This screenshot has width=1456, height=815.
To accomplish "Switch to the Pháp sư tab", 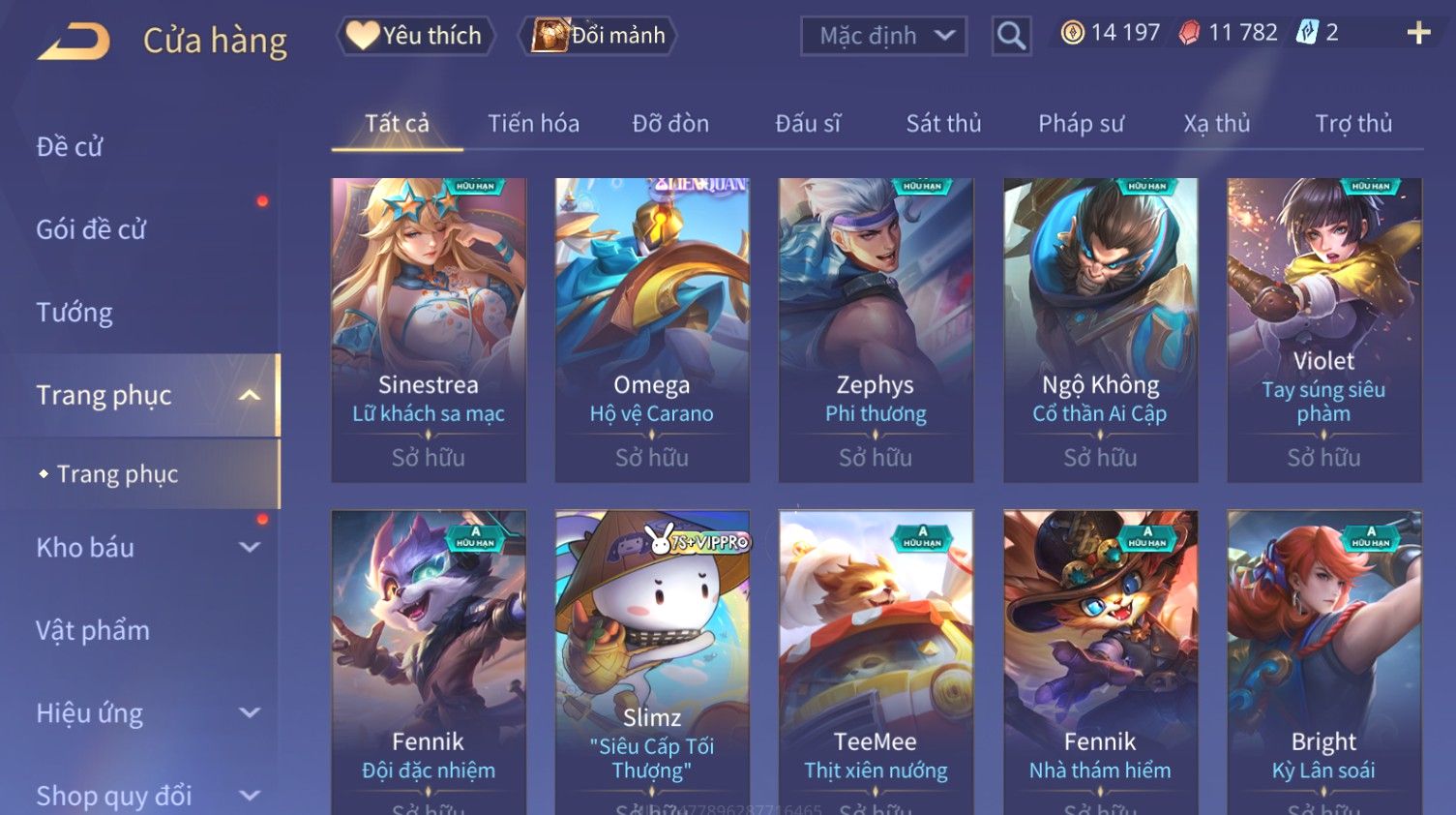I will (1081, 124).
